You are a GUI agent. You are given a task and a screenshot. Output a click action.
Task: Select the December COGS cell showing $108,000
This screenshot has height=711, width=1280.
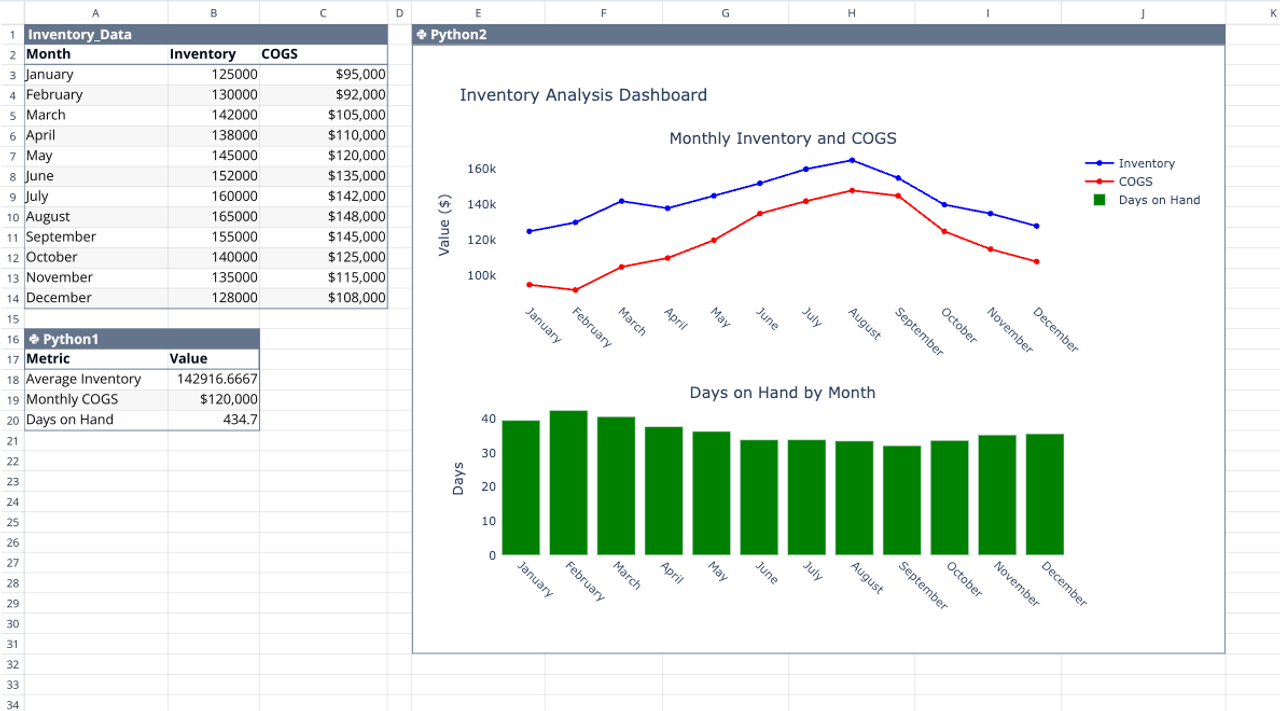click(322, 297)
